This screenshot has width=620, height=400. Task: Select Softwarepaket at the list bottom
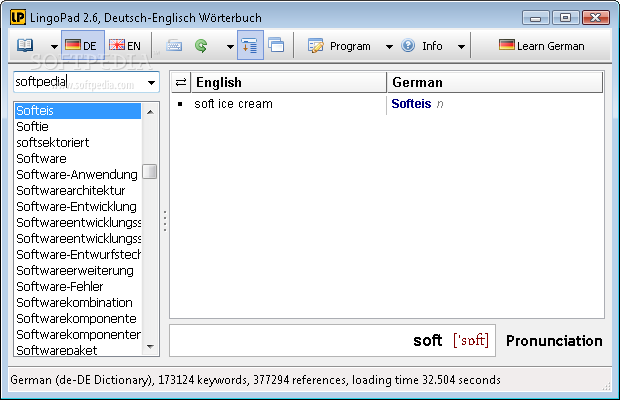tap(78, 350)
